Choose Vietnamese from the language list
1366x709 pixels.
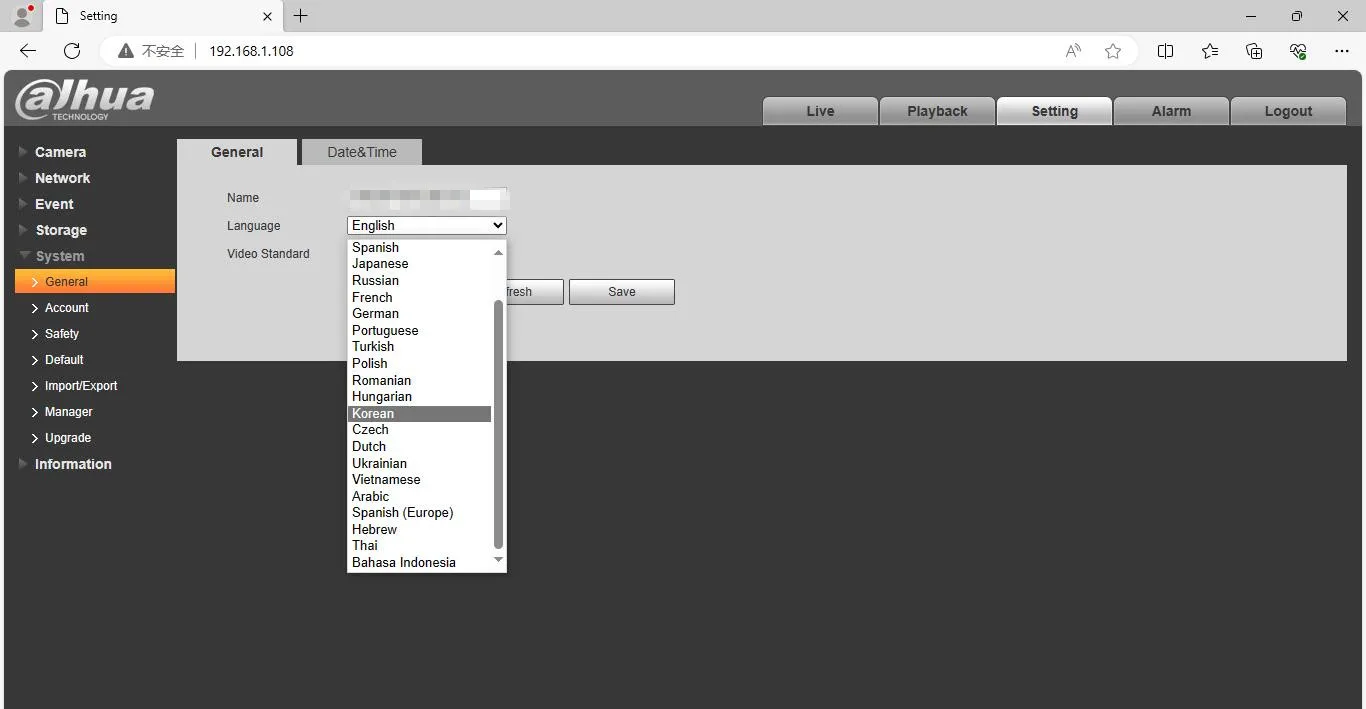pos(420,480)
